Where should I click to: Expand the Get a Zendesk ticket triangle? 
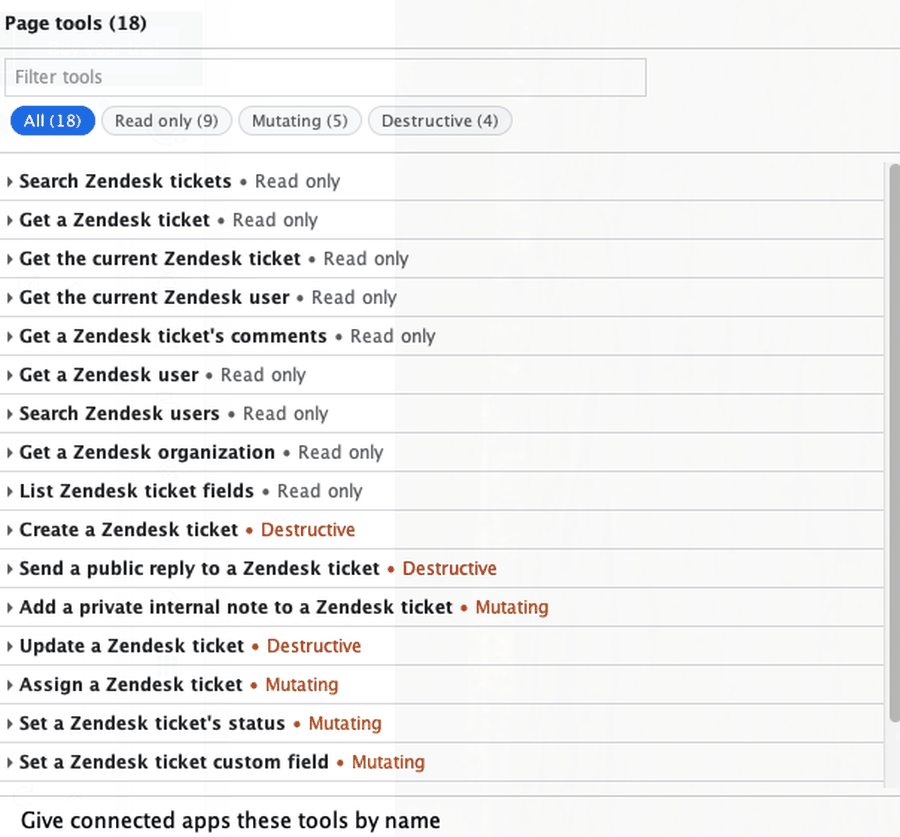point(9,220)
